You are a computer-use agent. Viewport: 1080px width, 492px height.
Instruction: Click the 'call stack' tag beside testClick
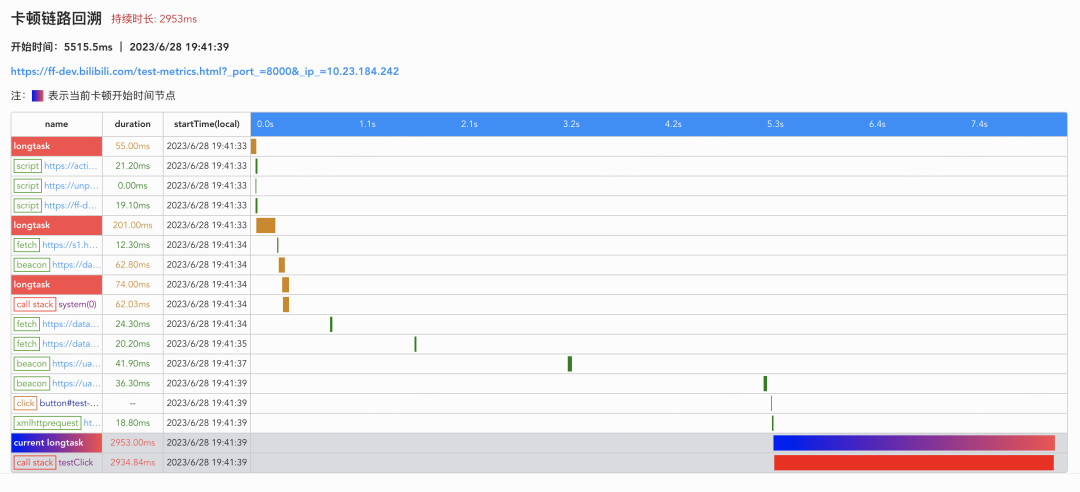tap(34, 462)
